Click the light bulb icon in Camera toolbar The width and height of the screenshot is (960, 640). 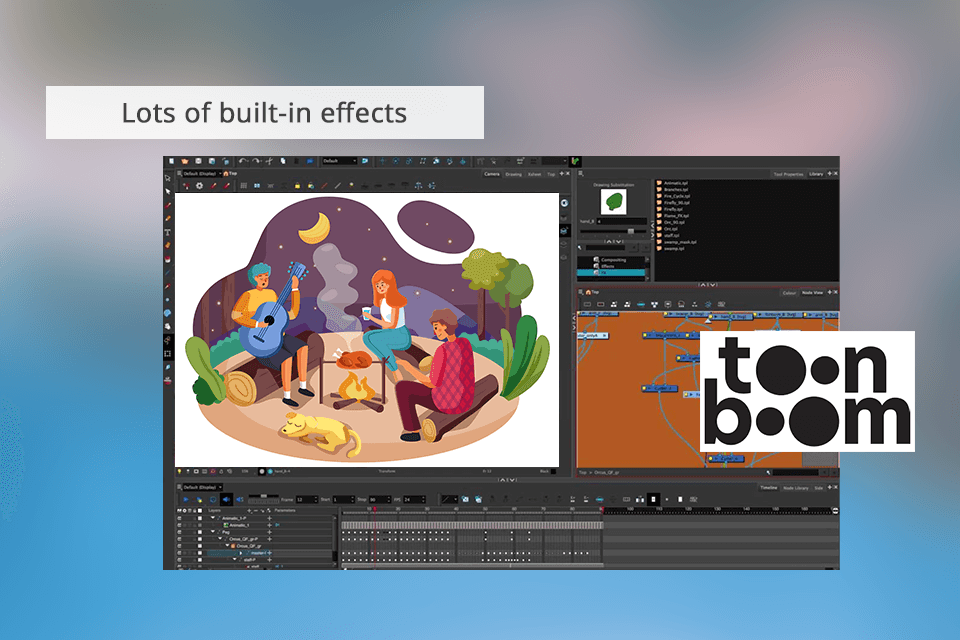point(351,185)
